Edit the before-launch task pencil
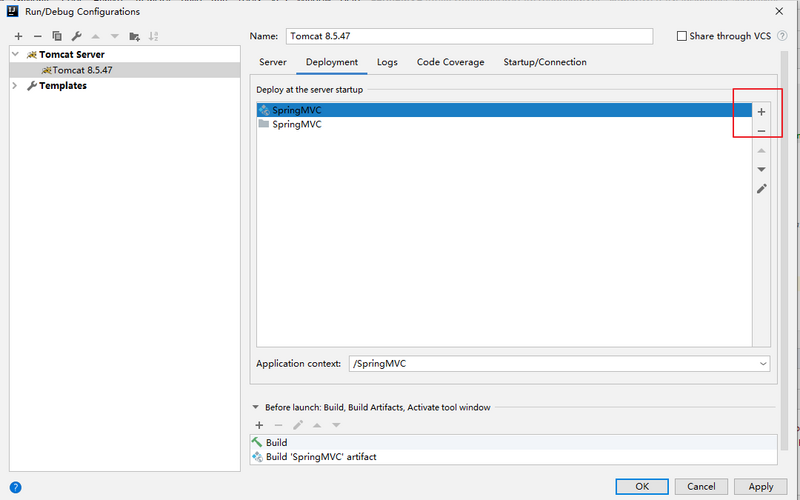The image size is (800, 500). pyautogui.click(x=298, y=425)
